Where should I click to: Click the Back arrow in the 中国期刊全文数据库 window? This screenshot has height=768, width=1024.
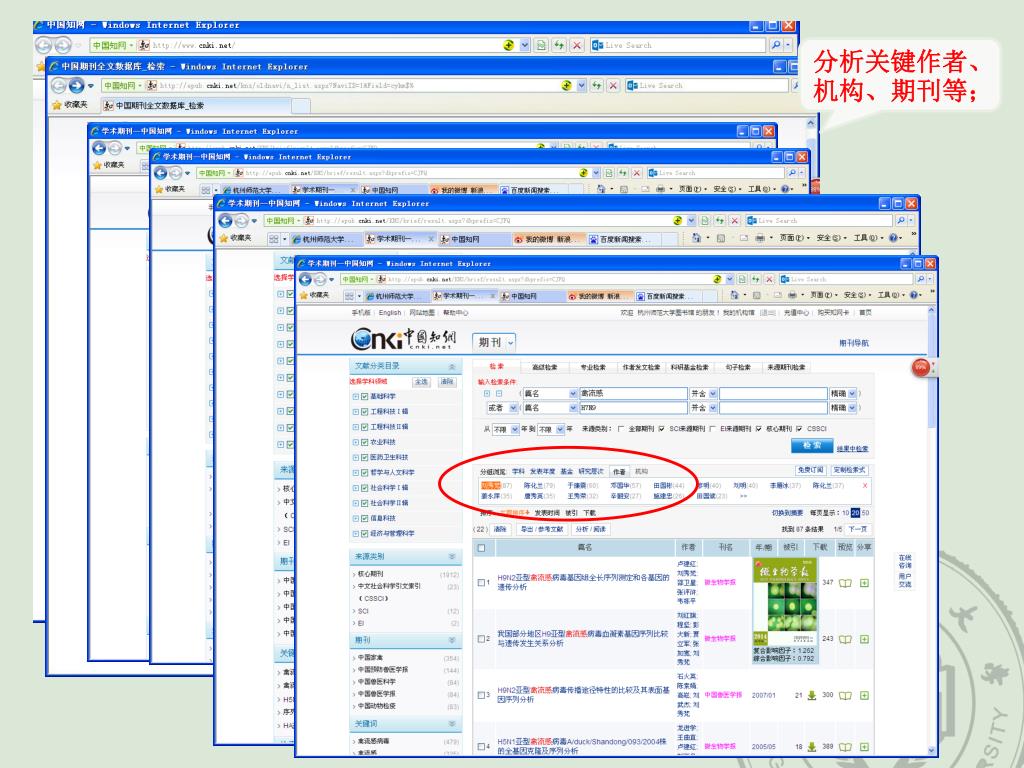pos(59,86)
